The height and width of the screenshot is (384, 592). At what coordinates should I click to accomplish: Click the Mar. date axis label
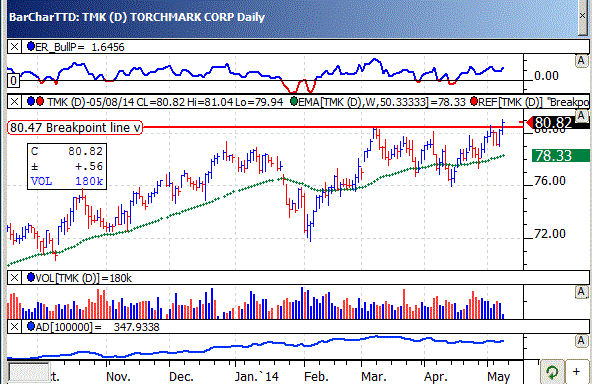[374, 376]
